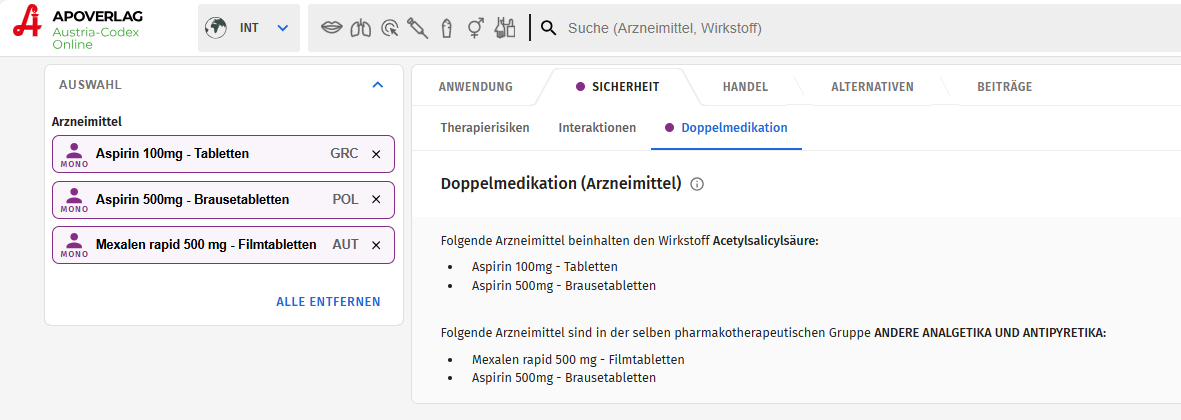This screenshot has height=420, width=1181.
Task: Open the Mexalen rapid 500 mg - Filmtabletten entry
Action: (223, 245)
